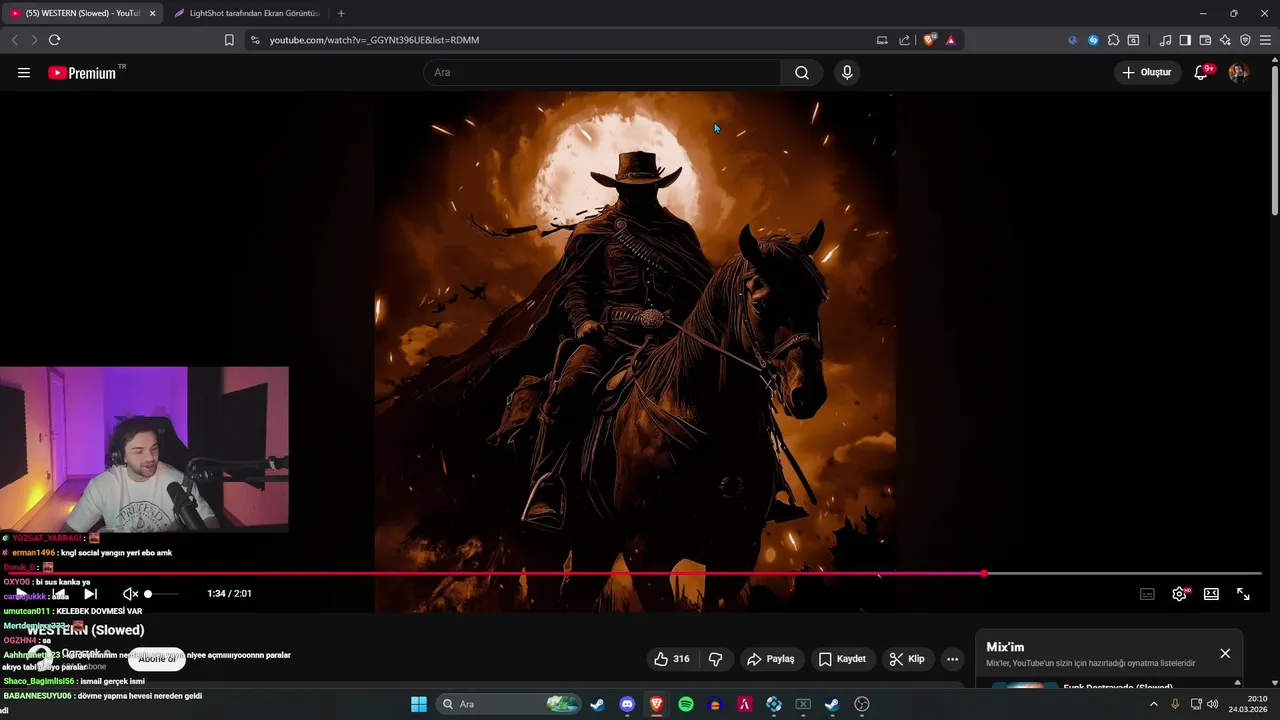Switch player to theater mode
This screenshot has height=720, width=1280.
pos(1211,594)
